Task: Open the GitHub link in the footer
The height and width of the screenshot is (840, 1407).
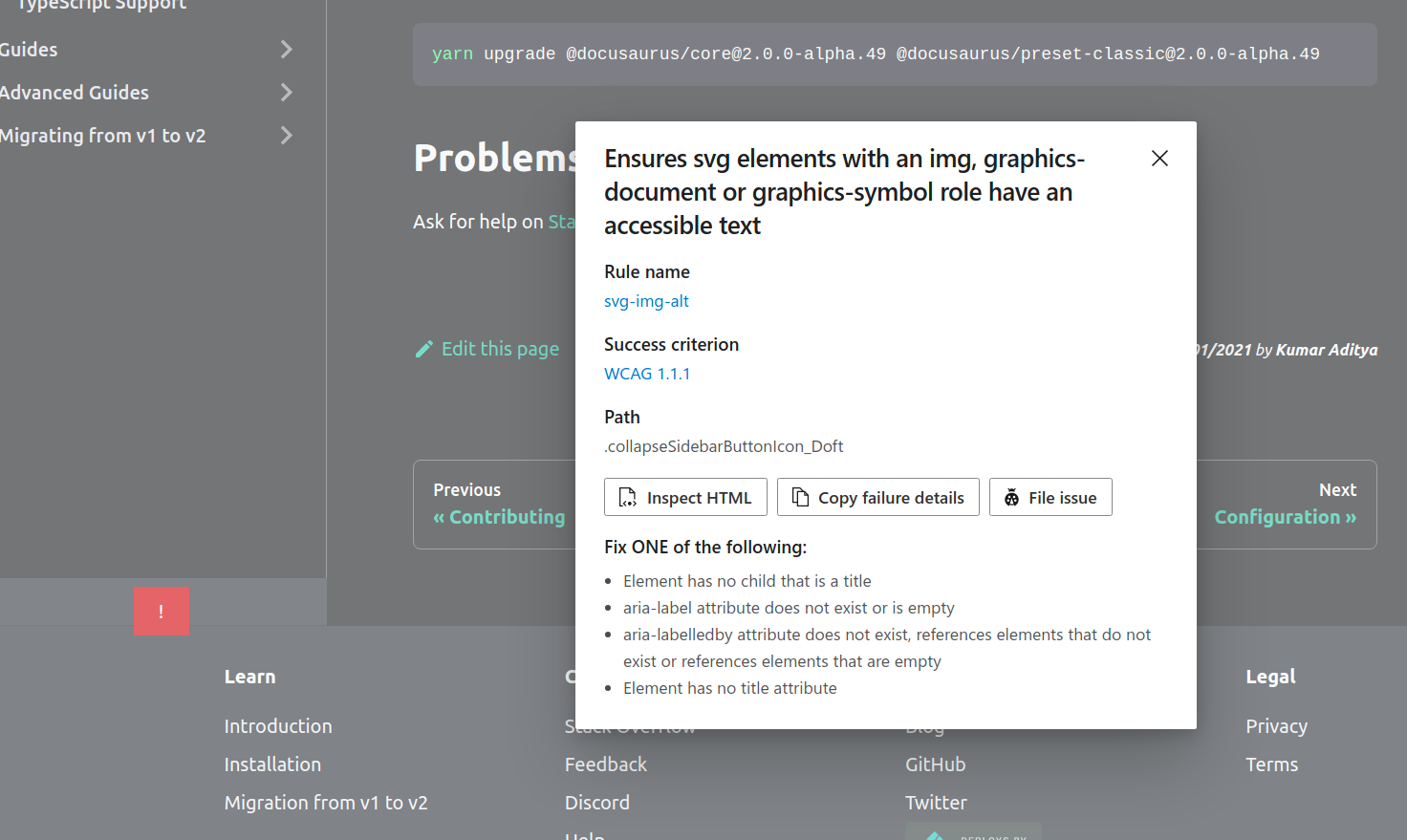Action: pos(935,764)
